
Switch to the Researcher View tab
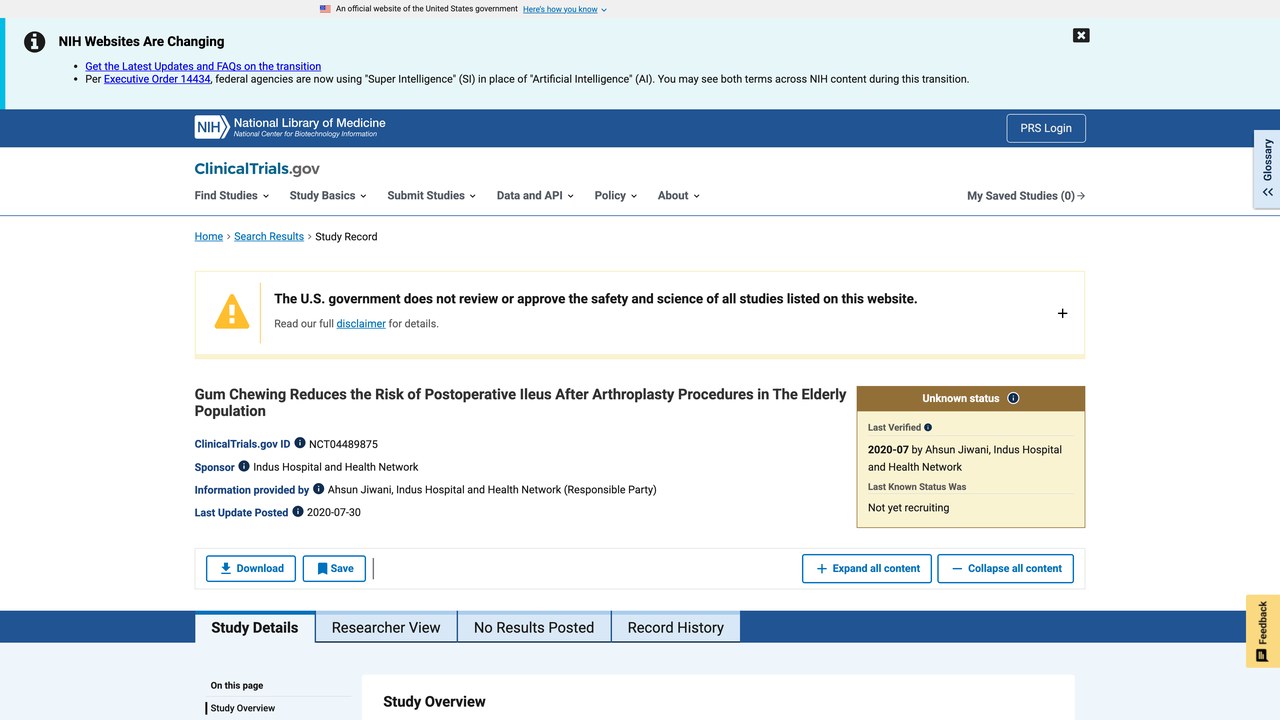(x=386, y=627)
